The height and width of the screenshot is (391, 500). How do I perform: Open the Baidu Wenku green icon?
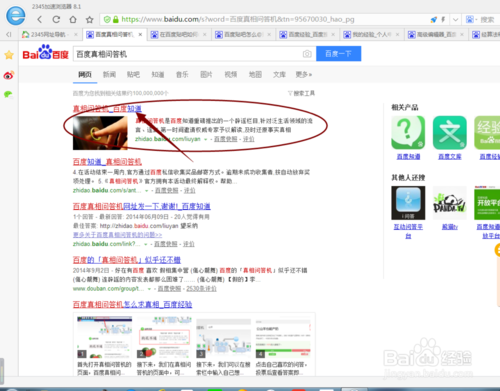[x=450, y=132]
